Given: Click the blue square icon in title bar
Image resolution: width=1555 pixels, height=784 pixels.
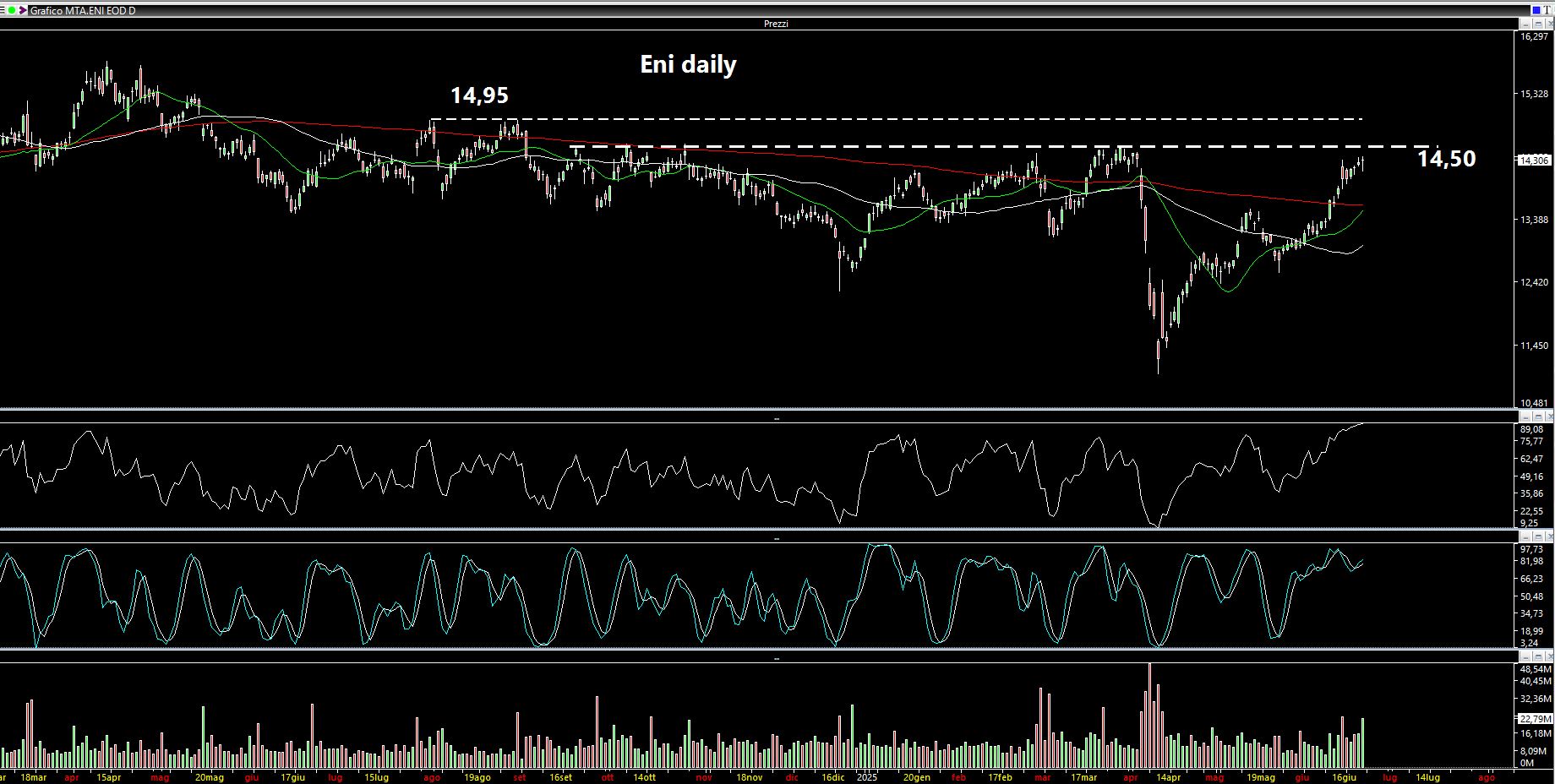Looking at the screenshot, I should 1536,10.
